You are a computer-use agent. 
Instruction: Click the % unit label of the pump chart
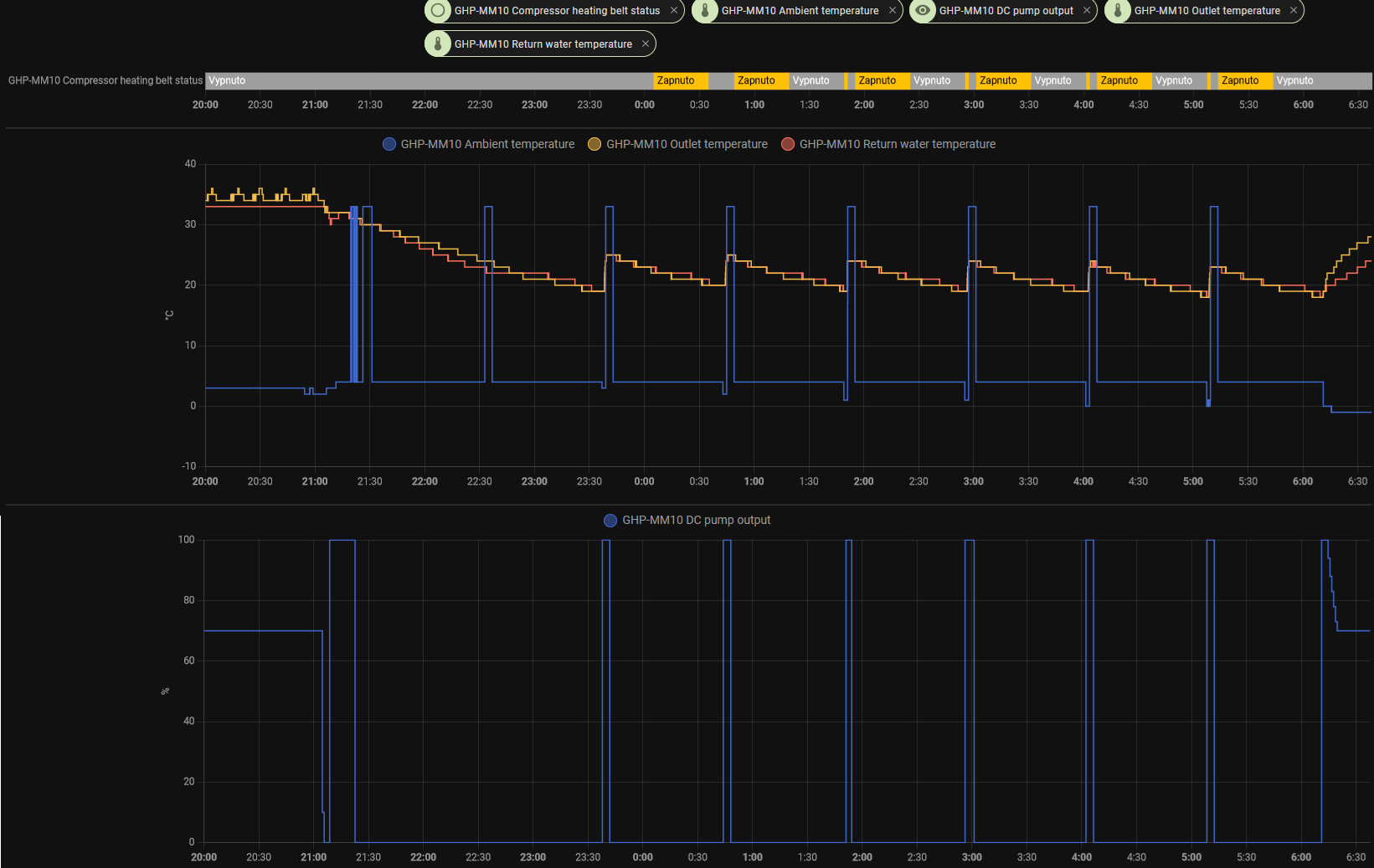tap(166, 691)
